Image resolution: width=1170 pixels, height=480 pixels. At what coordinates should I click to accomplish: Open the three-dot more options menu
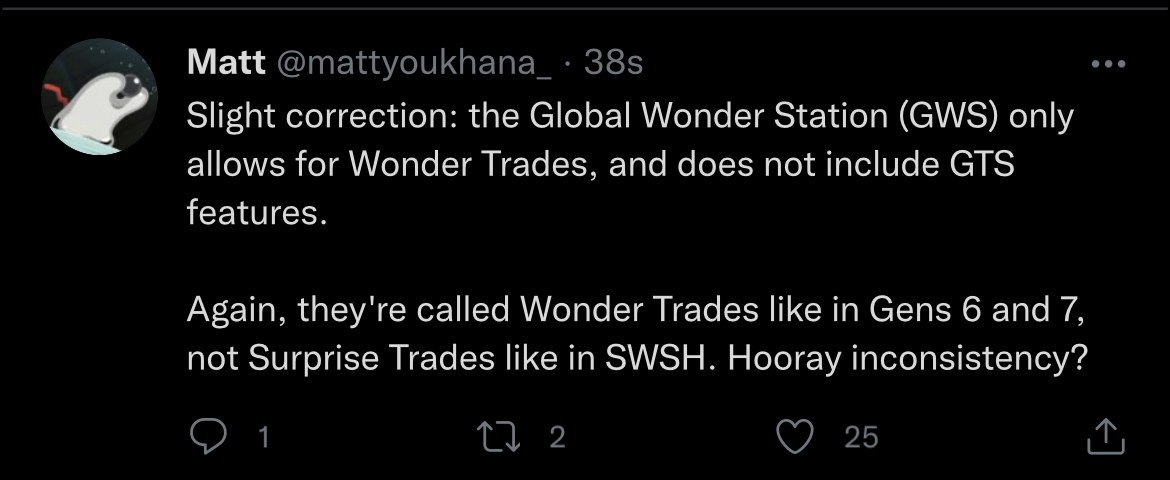point(1108,64)
